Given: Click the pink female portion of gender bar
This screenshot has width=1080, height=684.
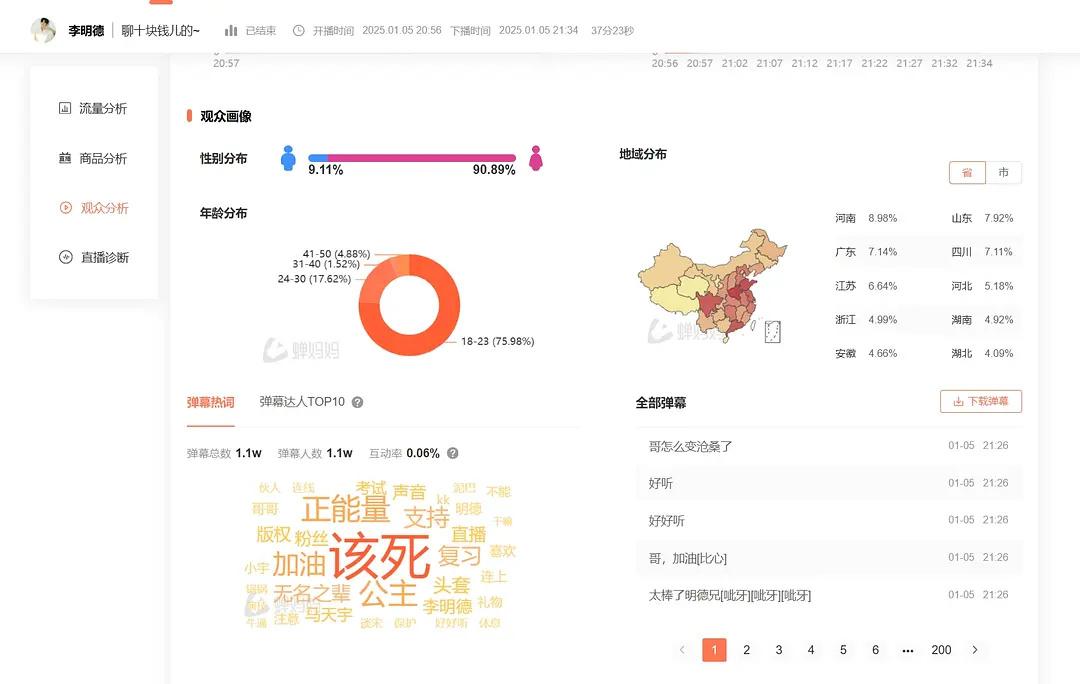Looking at the screenshot, I should tap(422, 158).
